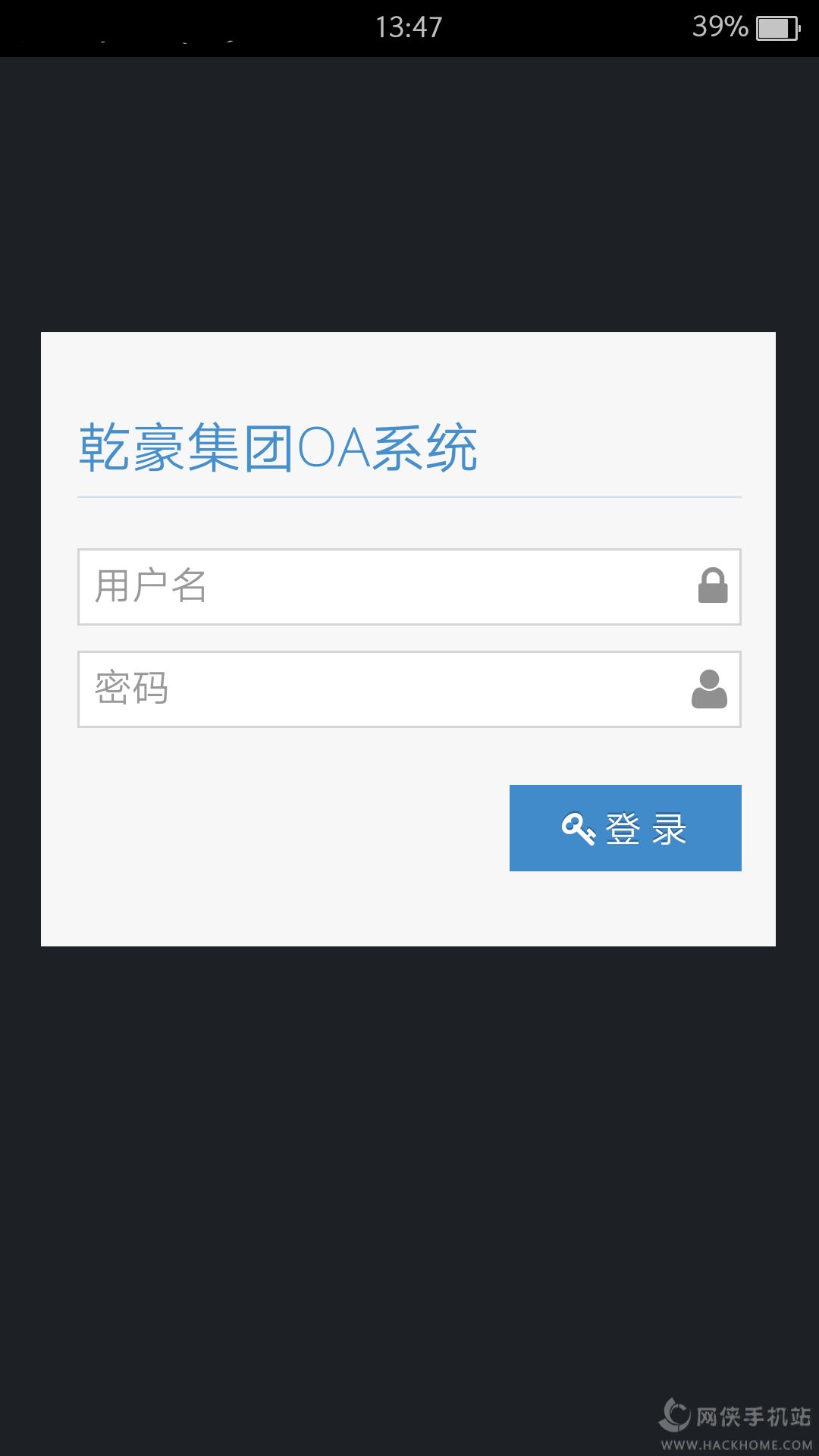
Task: Click the person icon in password field
Action: (x=710, y=689)
